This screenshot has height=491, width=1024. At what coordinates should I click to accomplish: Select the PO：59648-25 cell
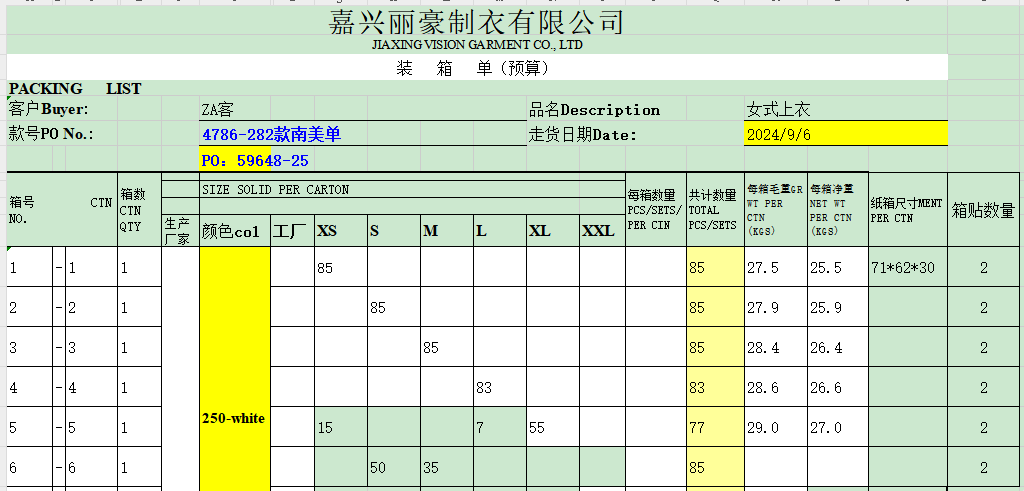point(255,160)
